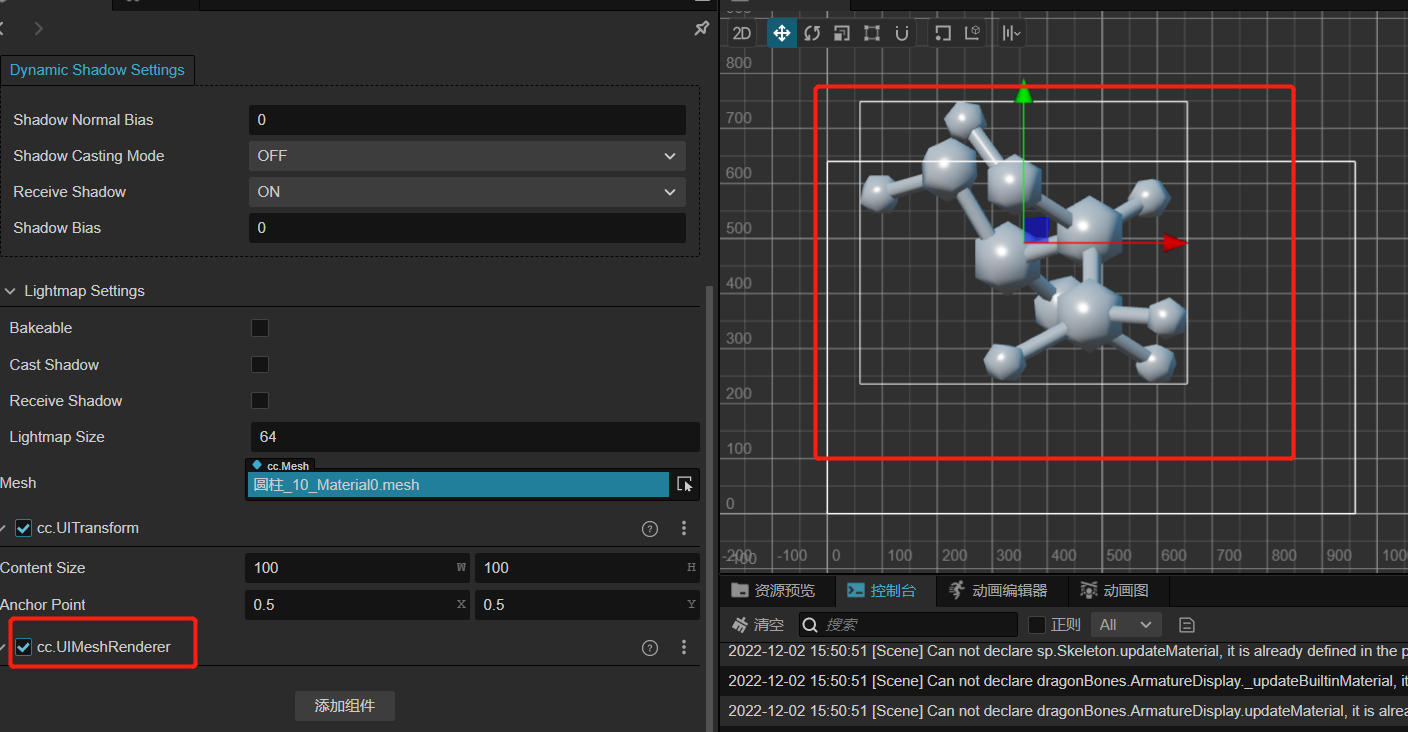Open the console All log filter dropdown

1126,624
